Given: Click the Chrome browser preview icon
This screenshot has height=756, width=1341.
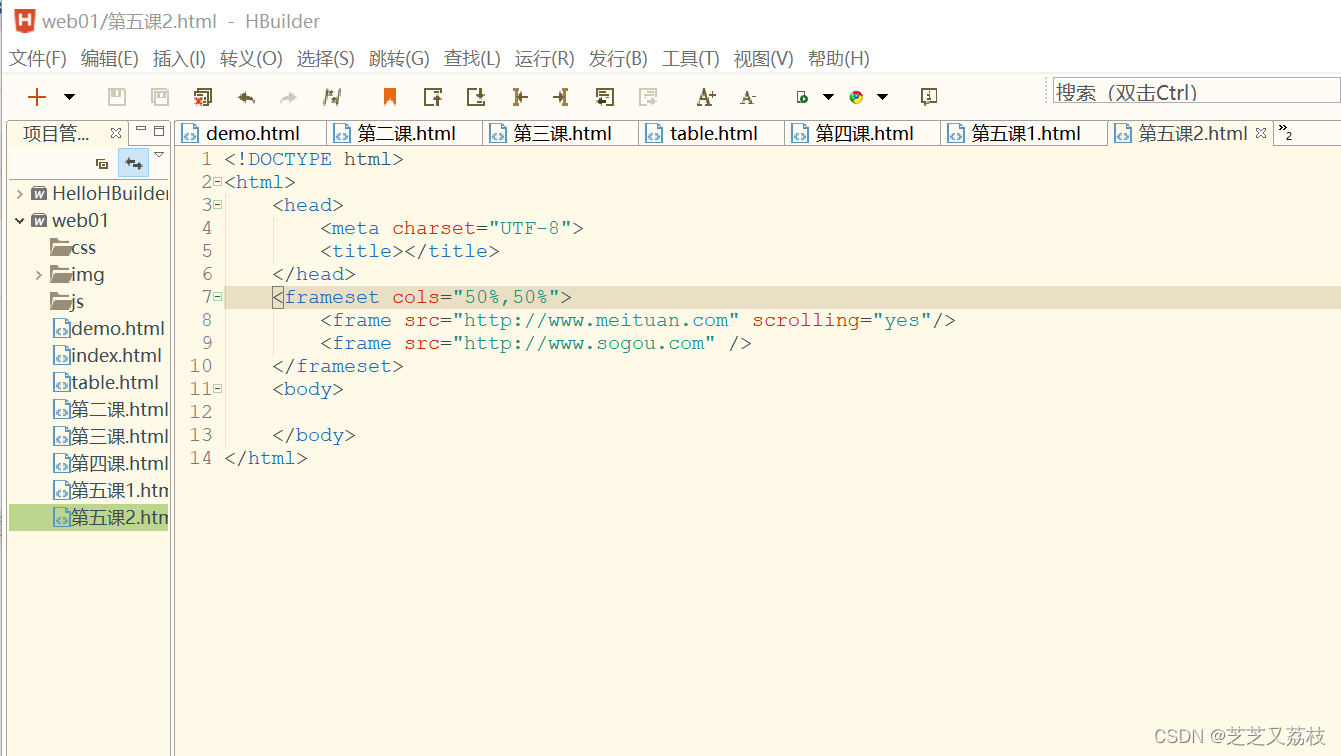Looking at the screenshot, I should 856,97.
